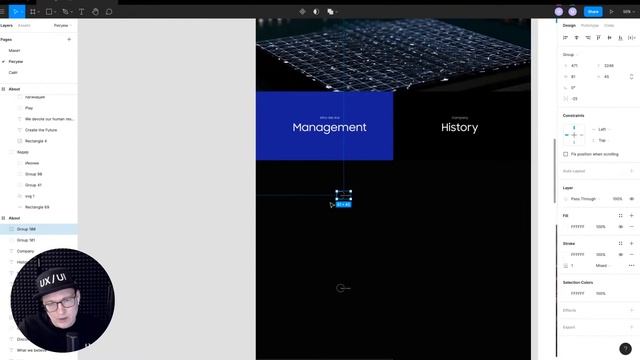This screenshot has height=360, width=640.
Task: Open Fill styles icon
Action: (x=620, y=216)
